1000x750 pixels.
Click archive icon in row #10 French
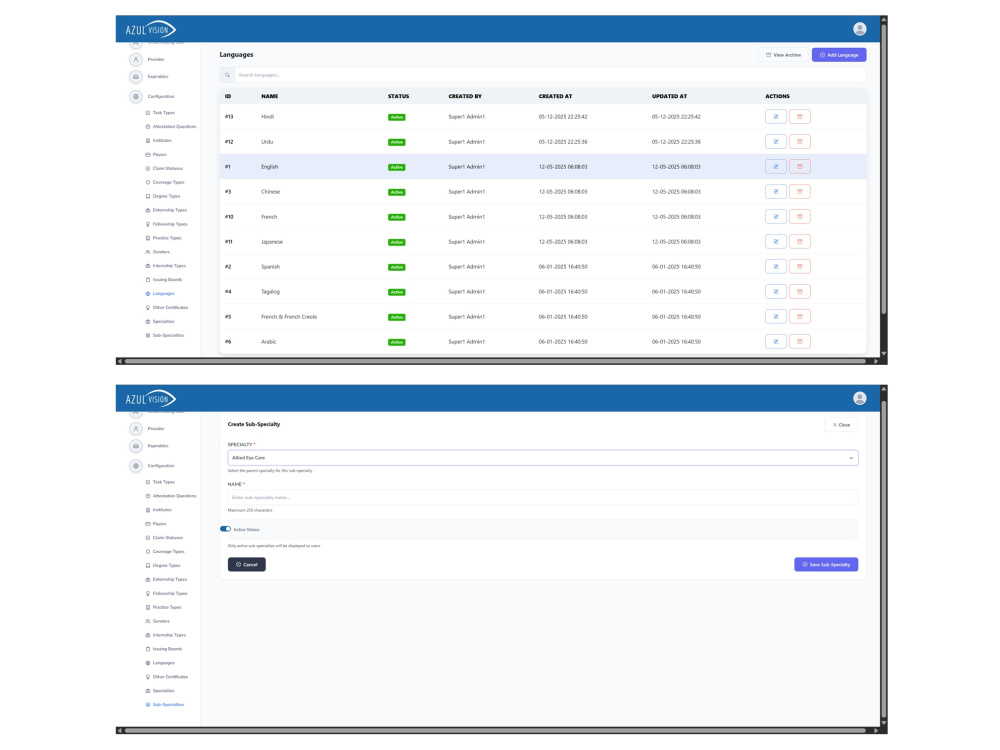point(800,217)
